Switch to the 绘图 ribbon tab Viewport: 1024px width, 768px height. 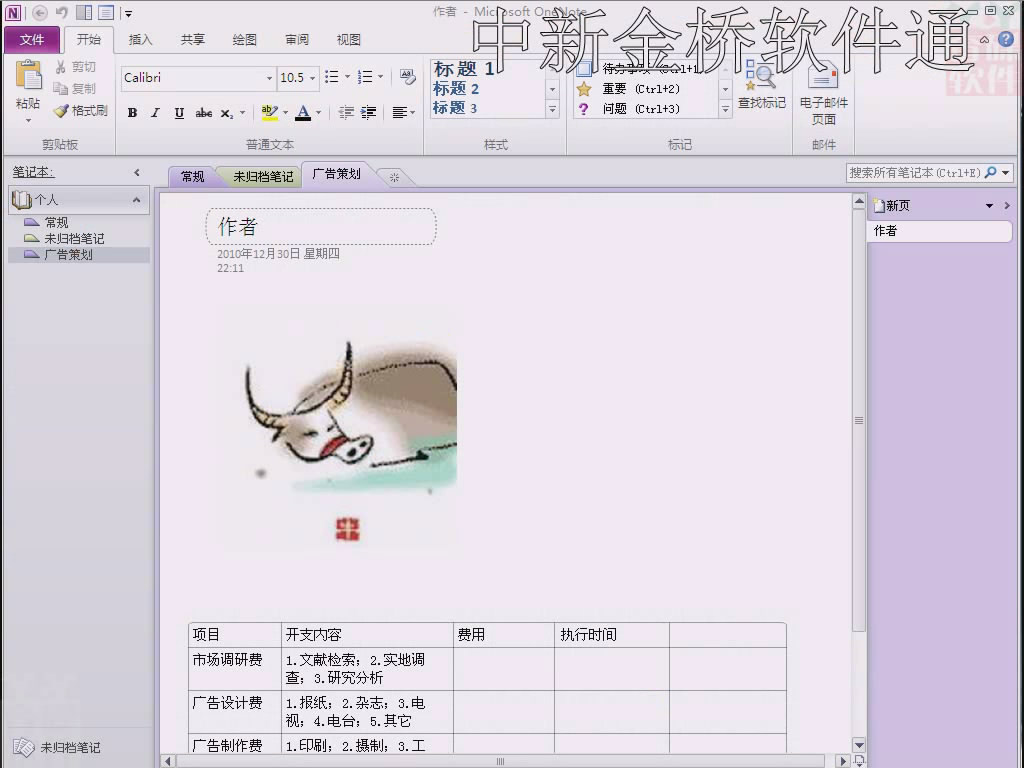245,40
